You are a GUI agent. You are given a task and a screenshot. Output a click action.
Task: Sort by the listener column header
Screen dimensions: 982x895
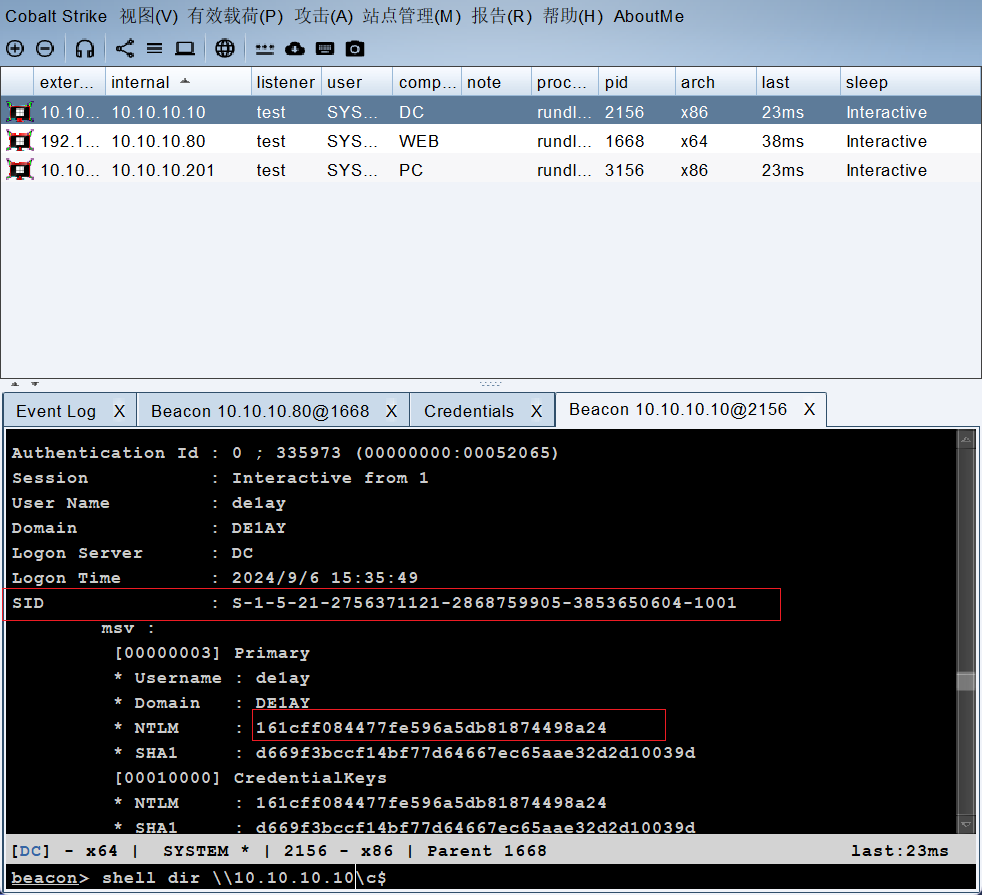coord(286,82)
